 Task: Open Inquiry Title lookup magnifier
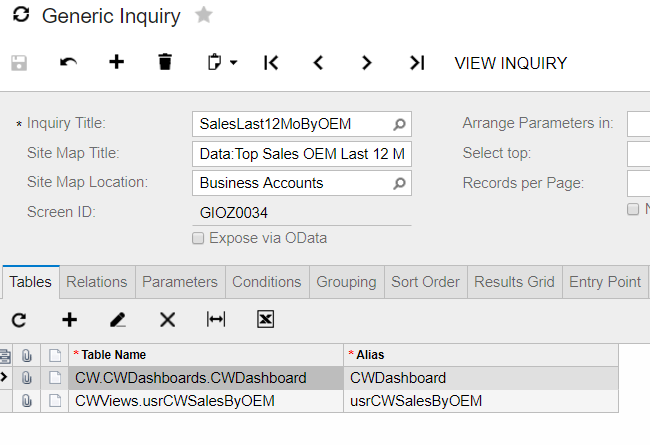[x=399, y=124]
